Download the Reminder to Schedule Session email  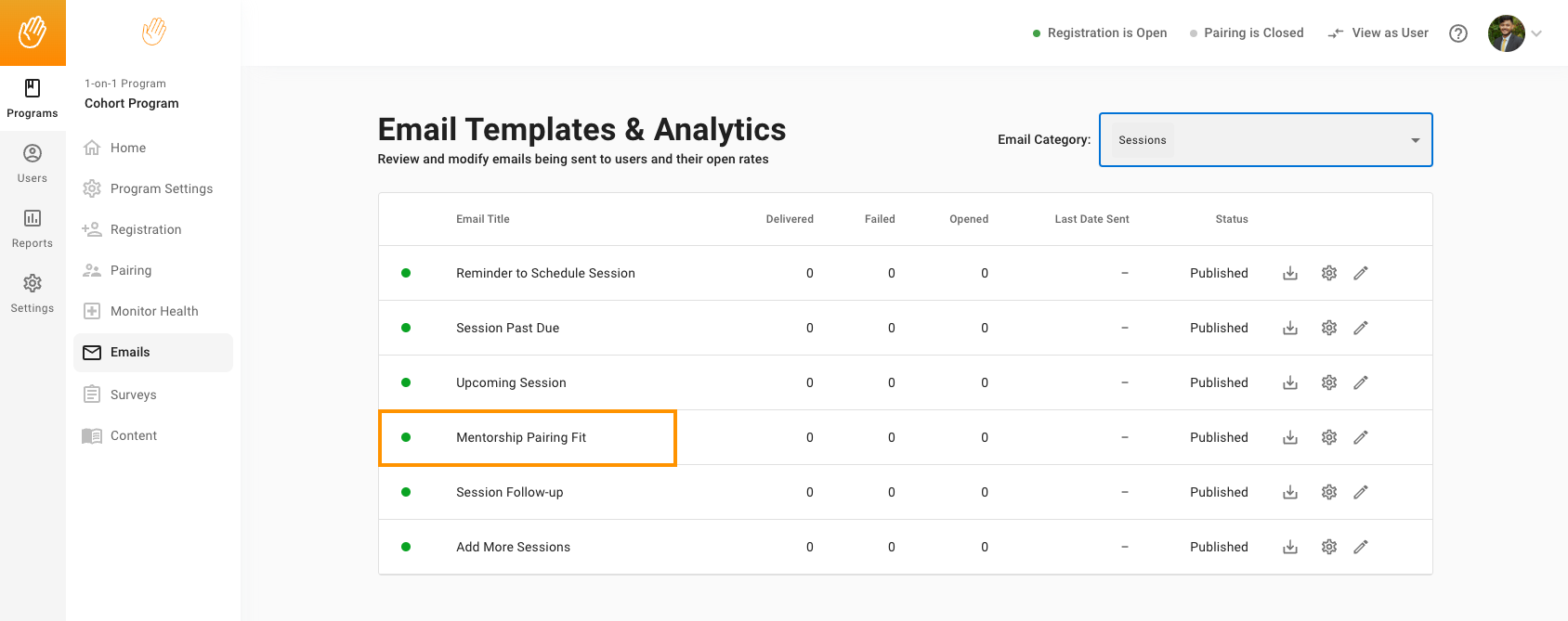[1290, 273]
